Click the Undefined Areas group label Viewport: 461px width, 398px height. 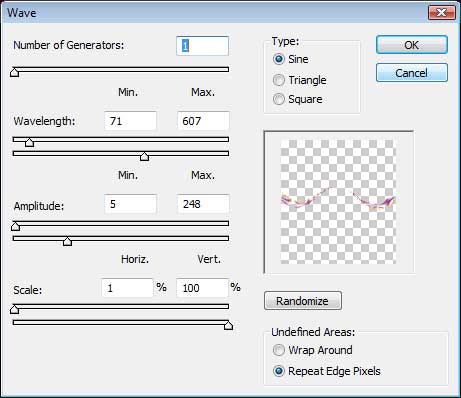click(x=313, y=332)
